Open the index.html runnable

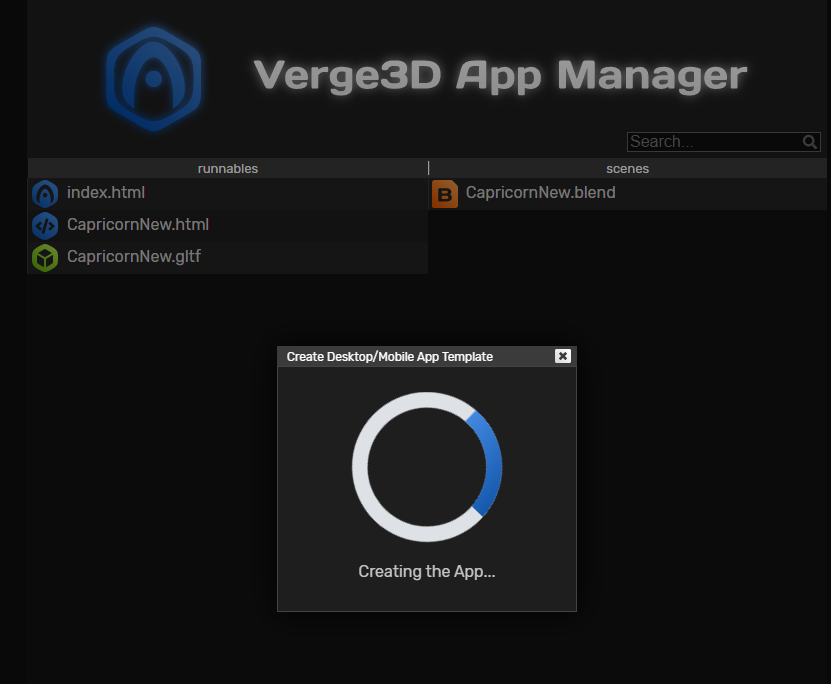(106, 193)
